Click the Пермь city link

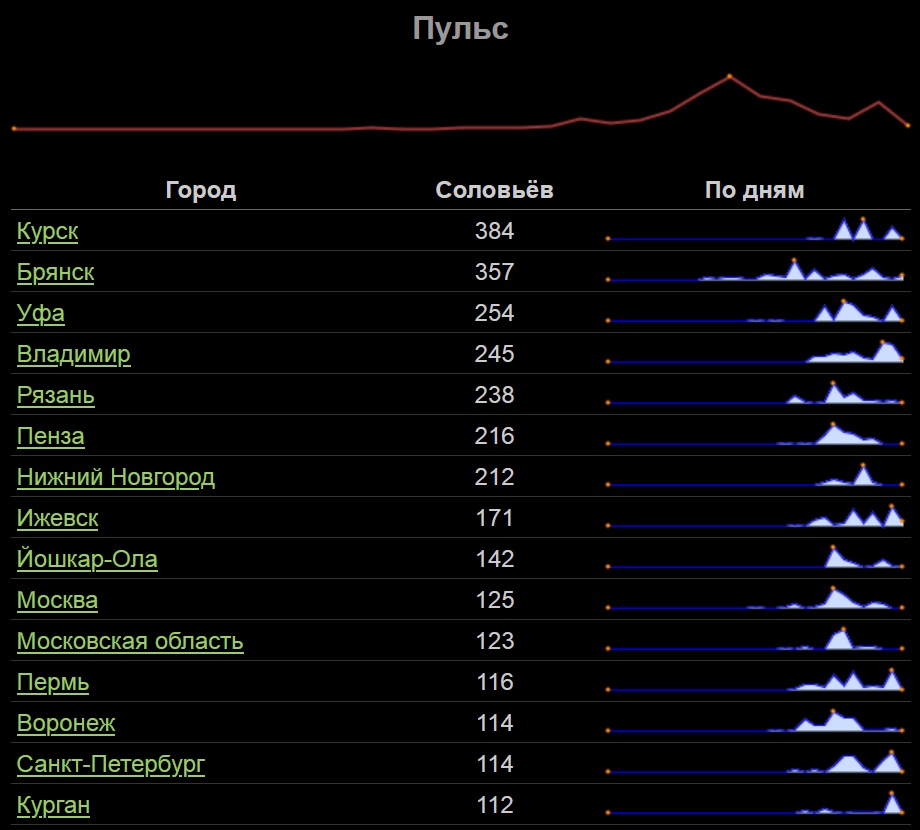tap(52, 682)
